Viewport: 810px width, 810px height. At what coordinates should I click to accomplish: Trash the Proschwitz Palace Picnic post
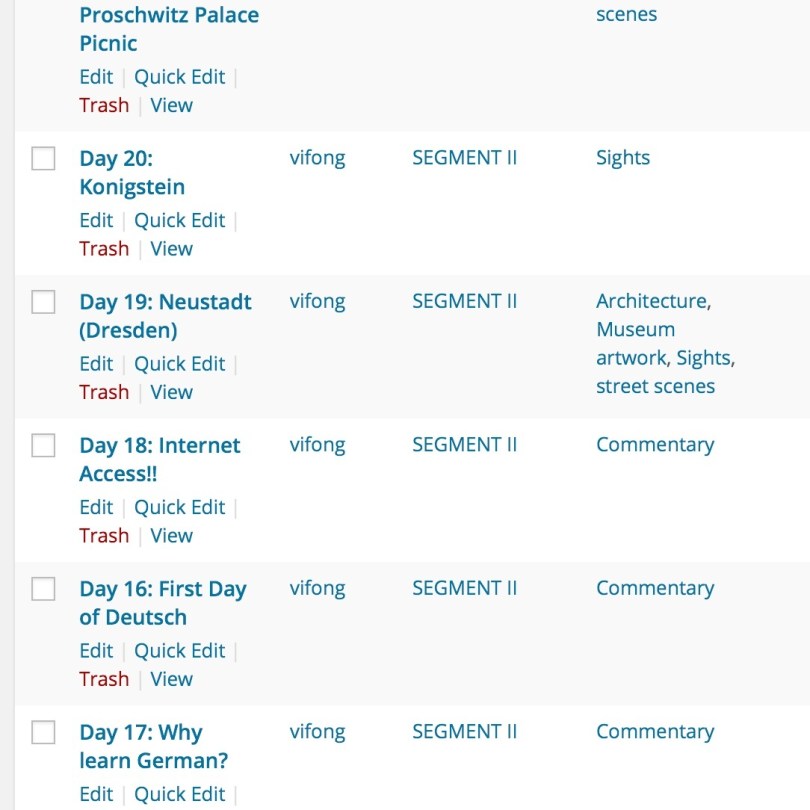104,105
